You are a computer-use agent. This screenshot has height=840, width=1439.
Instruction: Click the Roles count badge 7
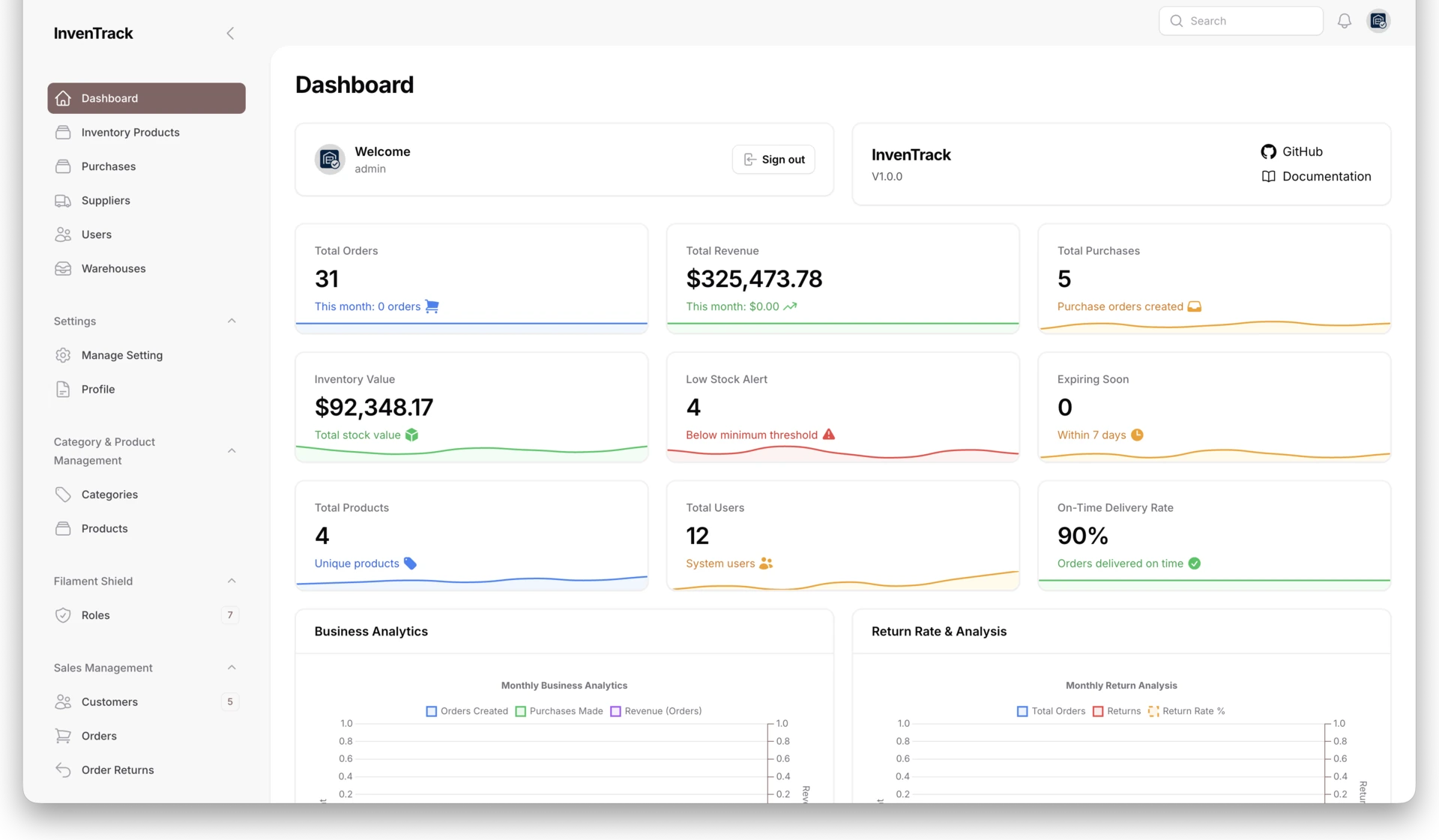coord(230,615)
